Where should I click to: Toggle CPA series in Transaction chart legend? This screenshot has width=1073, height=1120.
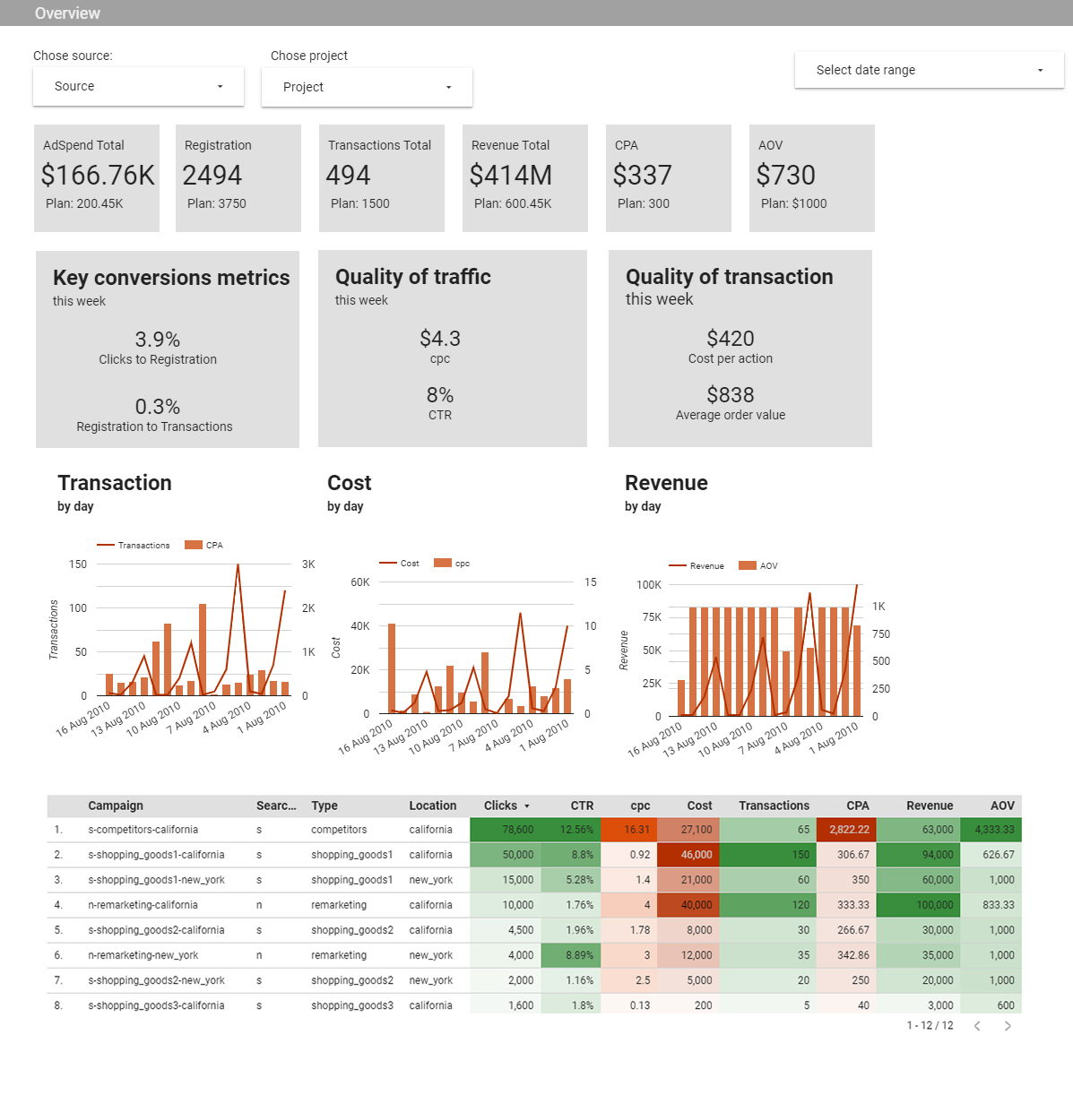[203, 545]
